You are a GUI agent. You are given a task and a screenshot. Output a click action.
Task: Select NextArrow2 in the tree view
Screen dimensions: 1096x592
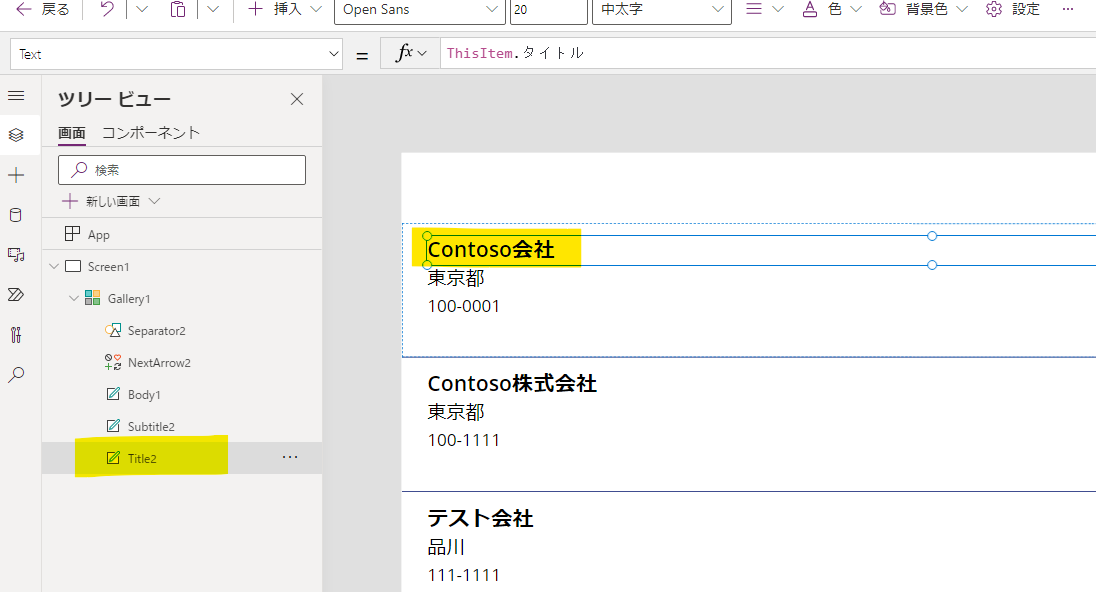coord(159,363)
